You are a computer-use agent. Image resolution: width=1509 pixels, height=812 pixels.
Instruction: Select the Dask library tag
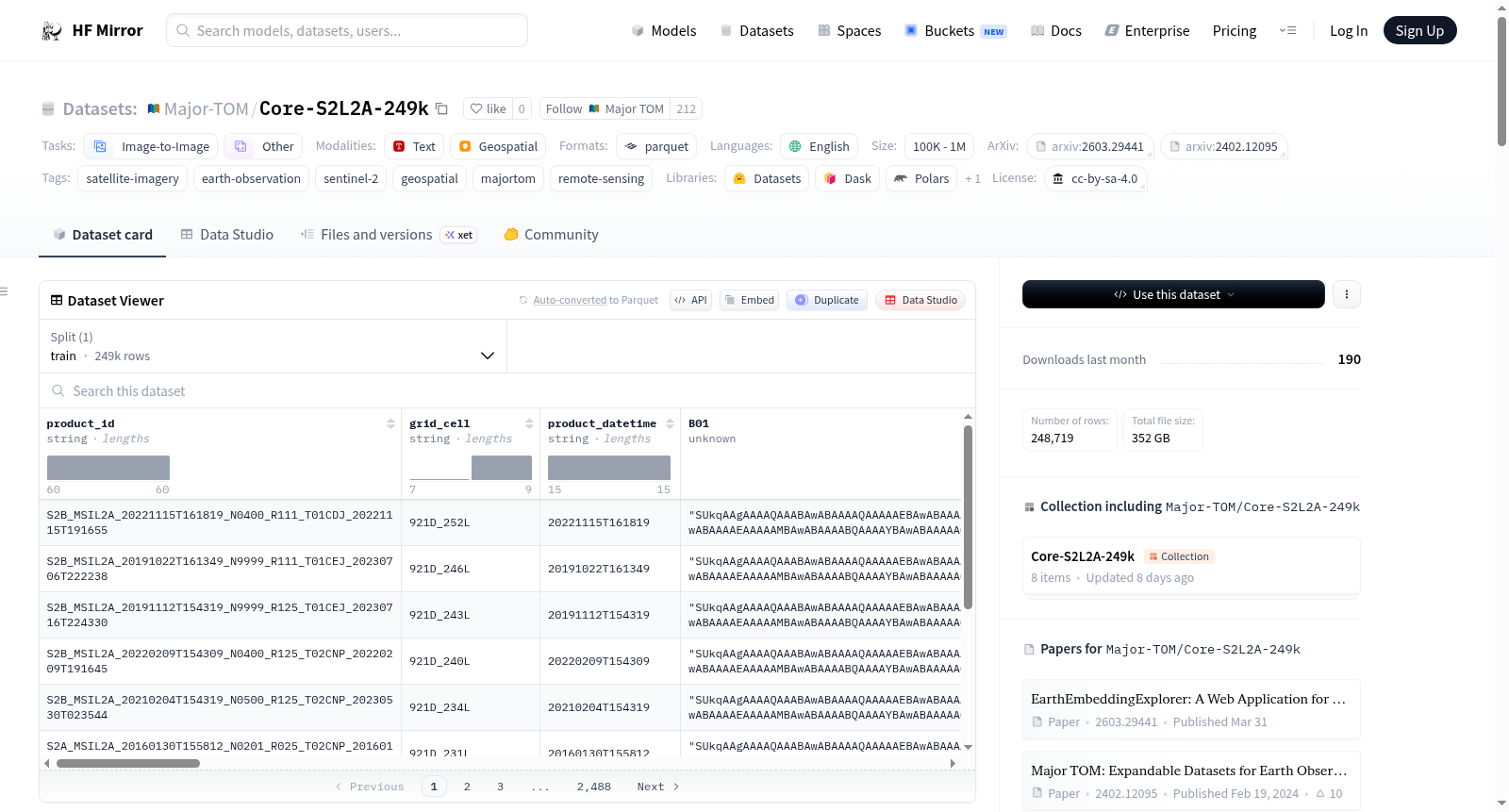(x=848, y=178)
